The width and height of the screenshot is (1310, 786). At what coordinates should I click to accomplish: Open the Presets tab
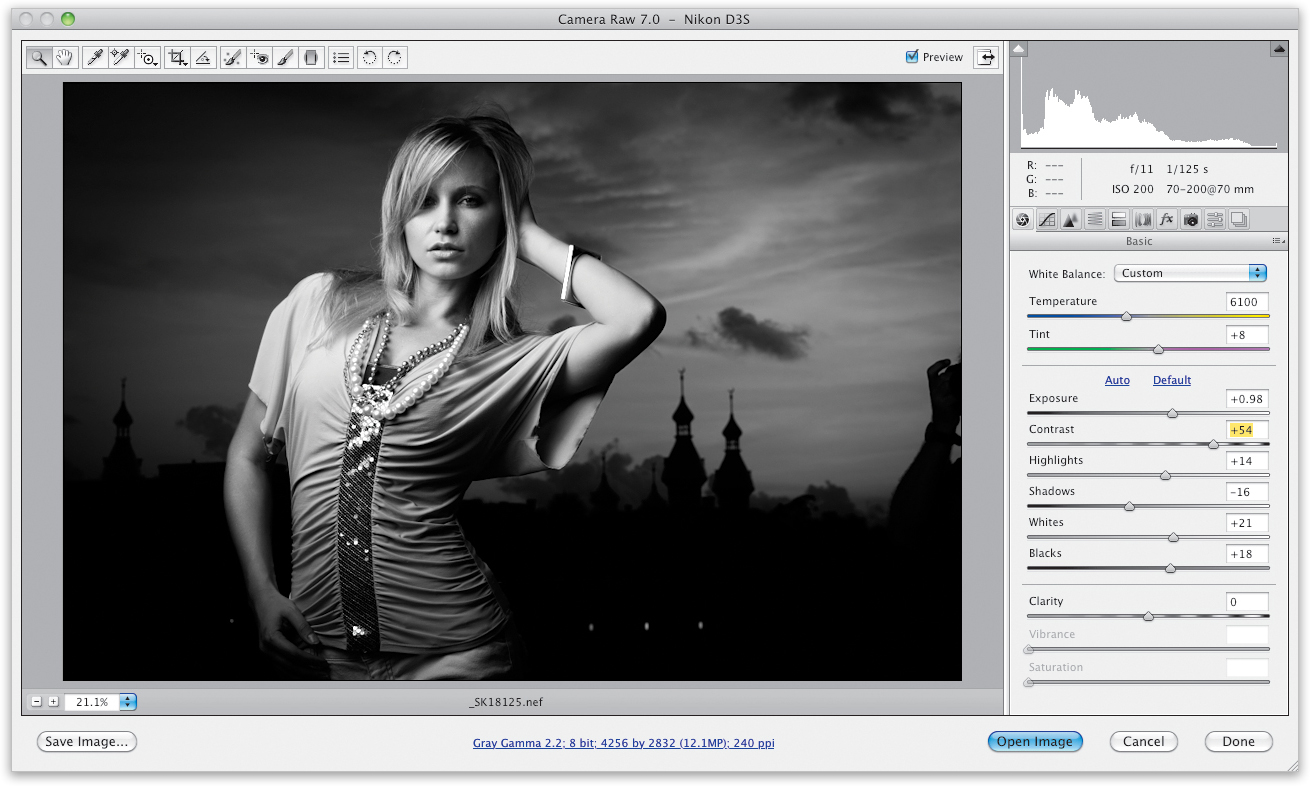[1215, 220]
